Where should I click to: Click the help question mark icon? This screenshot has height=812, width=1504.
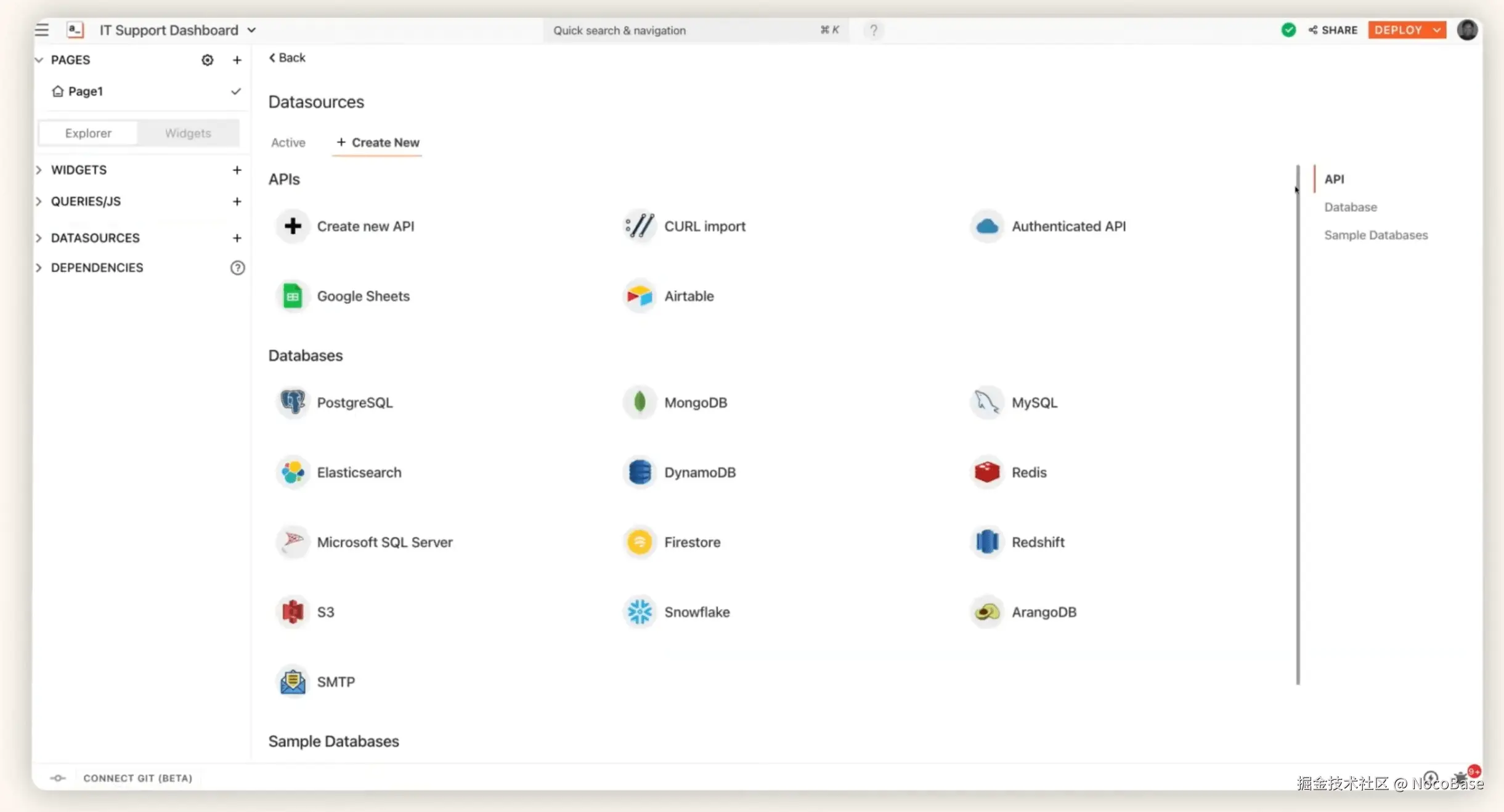873,30
